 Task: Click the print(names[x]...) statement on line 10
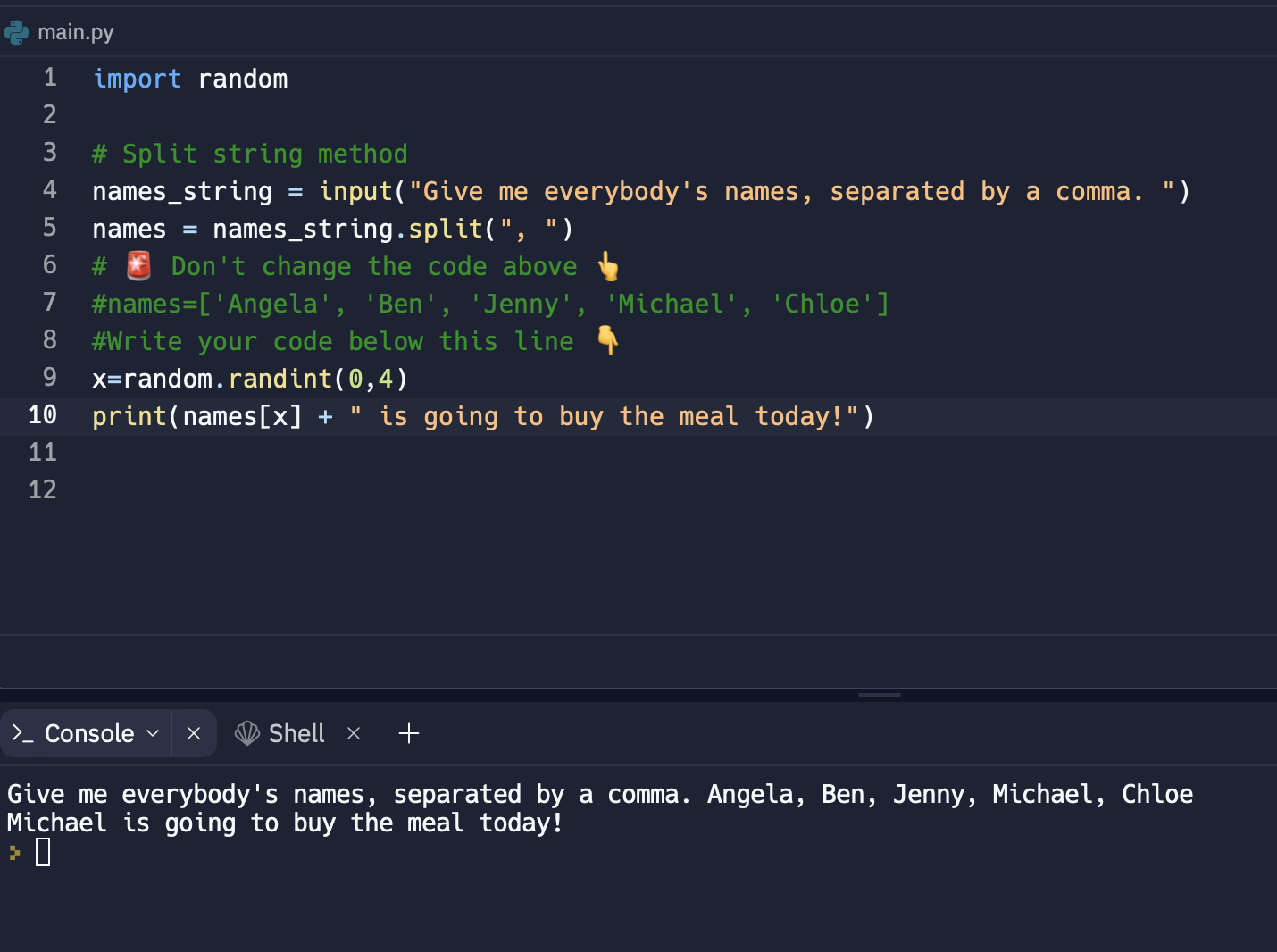pyautogui.click(x=484, y=416)
